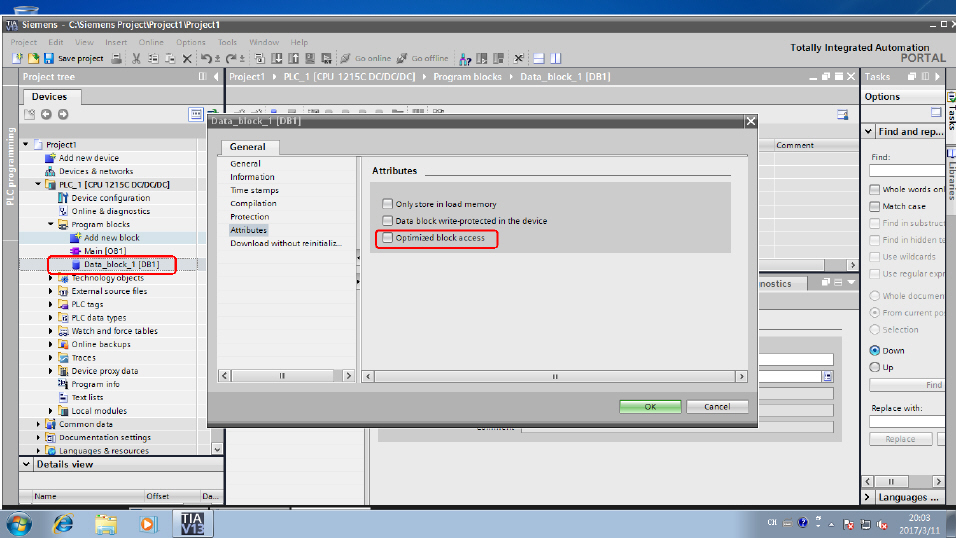Expand the Local modules node
The image size is (956, 538).
pos(50,411)
